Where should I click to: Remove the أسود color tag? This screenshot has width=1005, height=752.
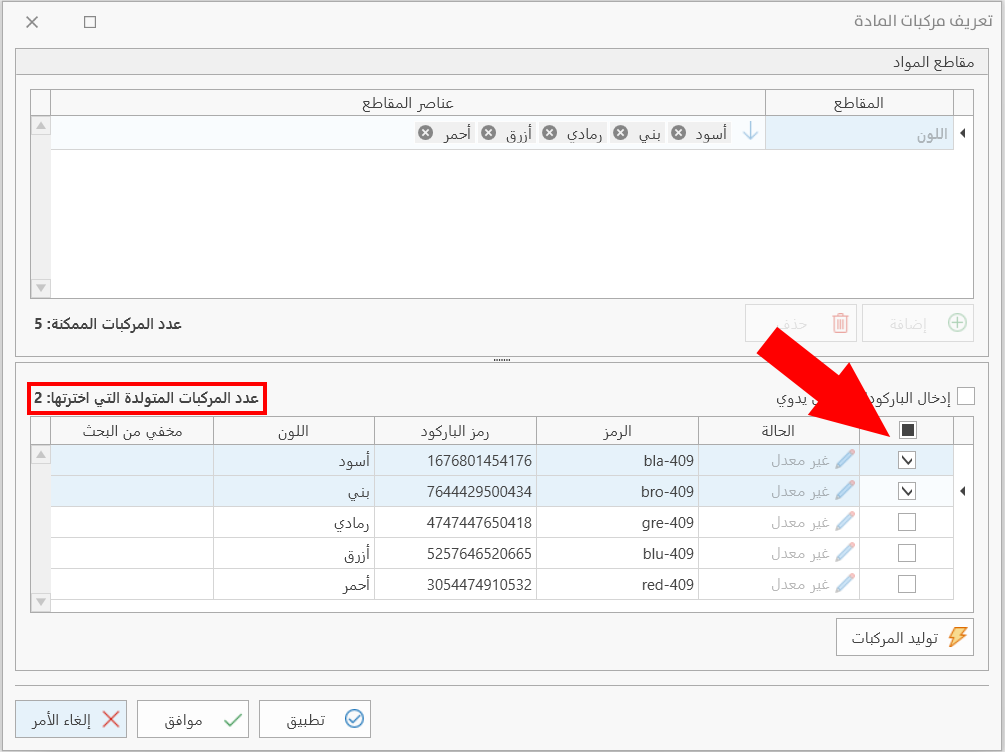[679, 133]
